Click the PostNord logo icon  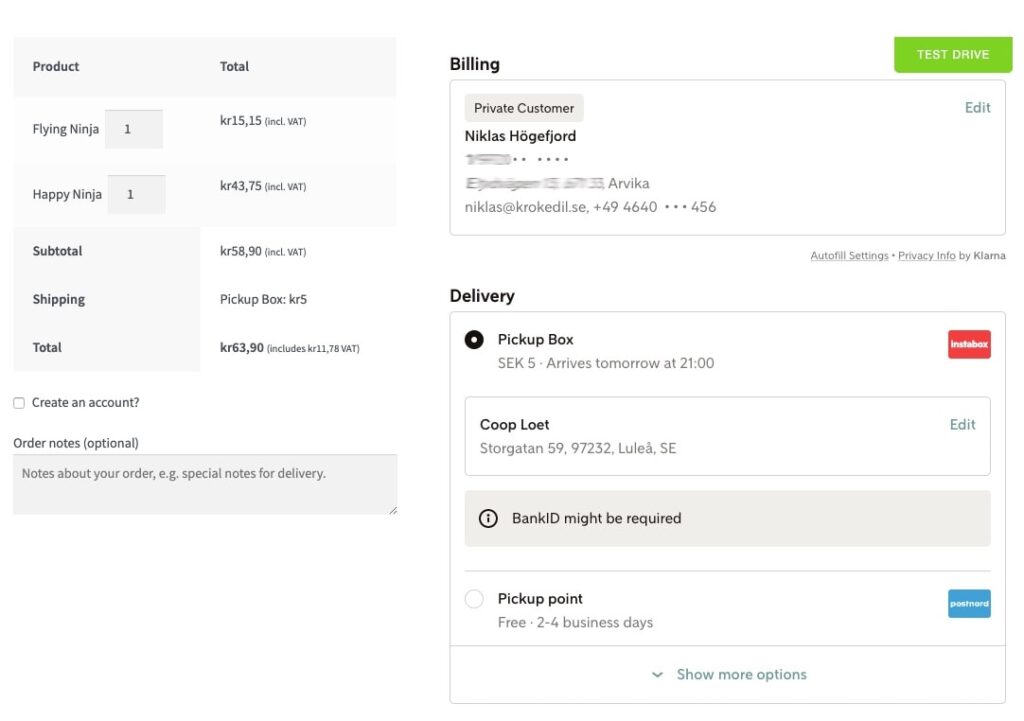969,603
